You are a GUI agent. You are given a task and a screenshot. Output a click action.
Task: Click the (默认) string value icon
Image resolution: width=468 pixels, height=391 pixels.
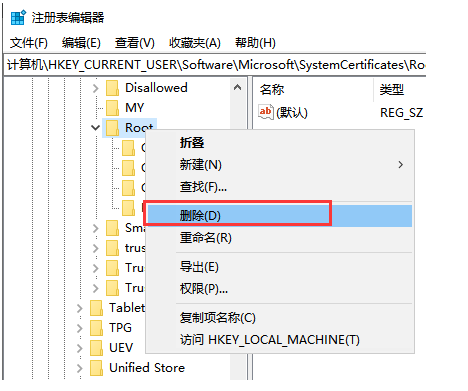[266, 112]
